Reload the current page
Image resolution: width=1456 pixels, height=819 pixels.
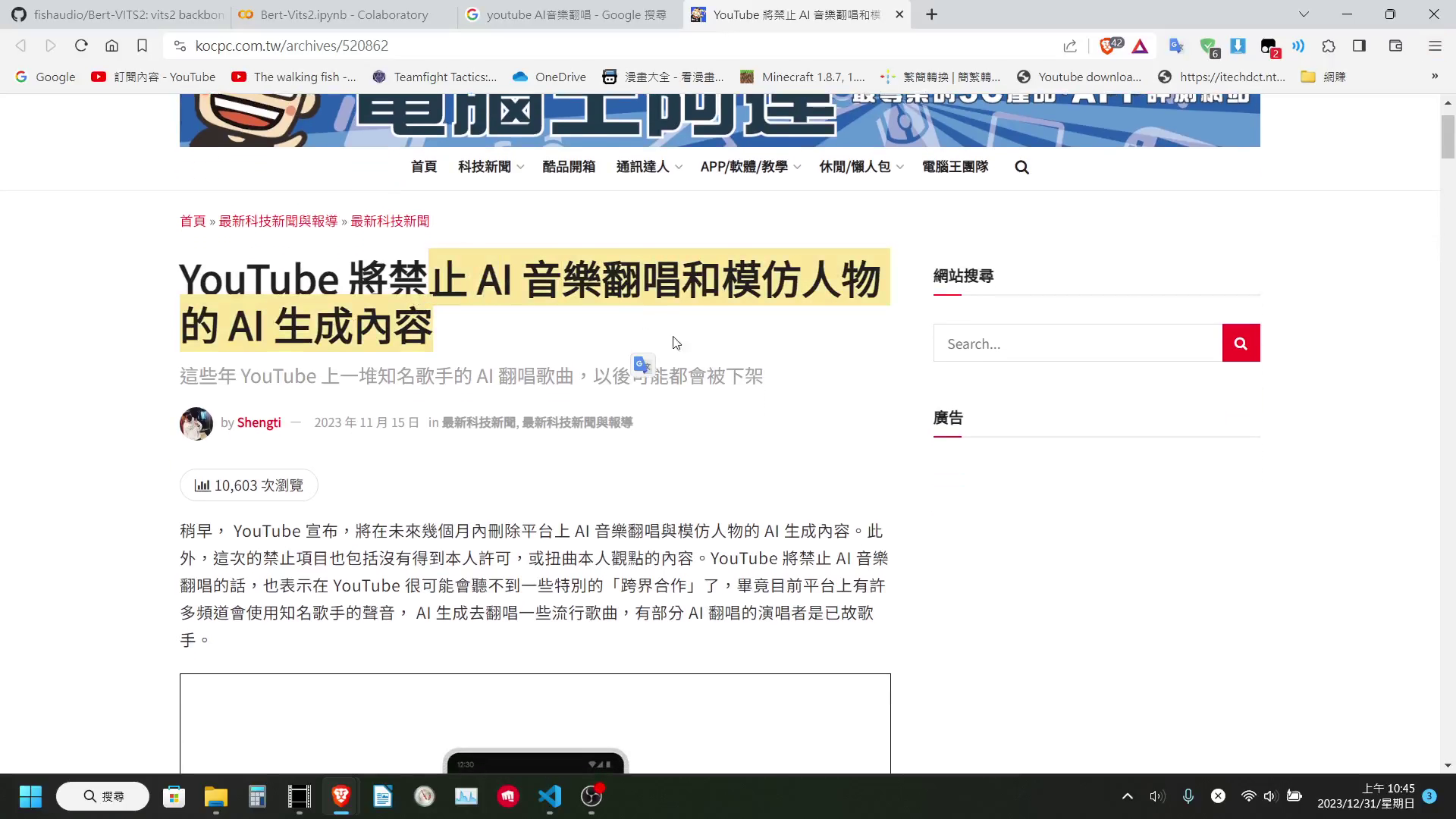pos(81,46)
